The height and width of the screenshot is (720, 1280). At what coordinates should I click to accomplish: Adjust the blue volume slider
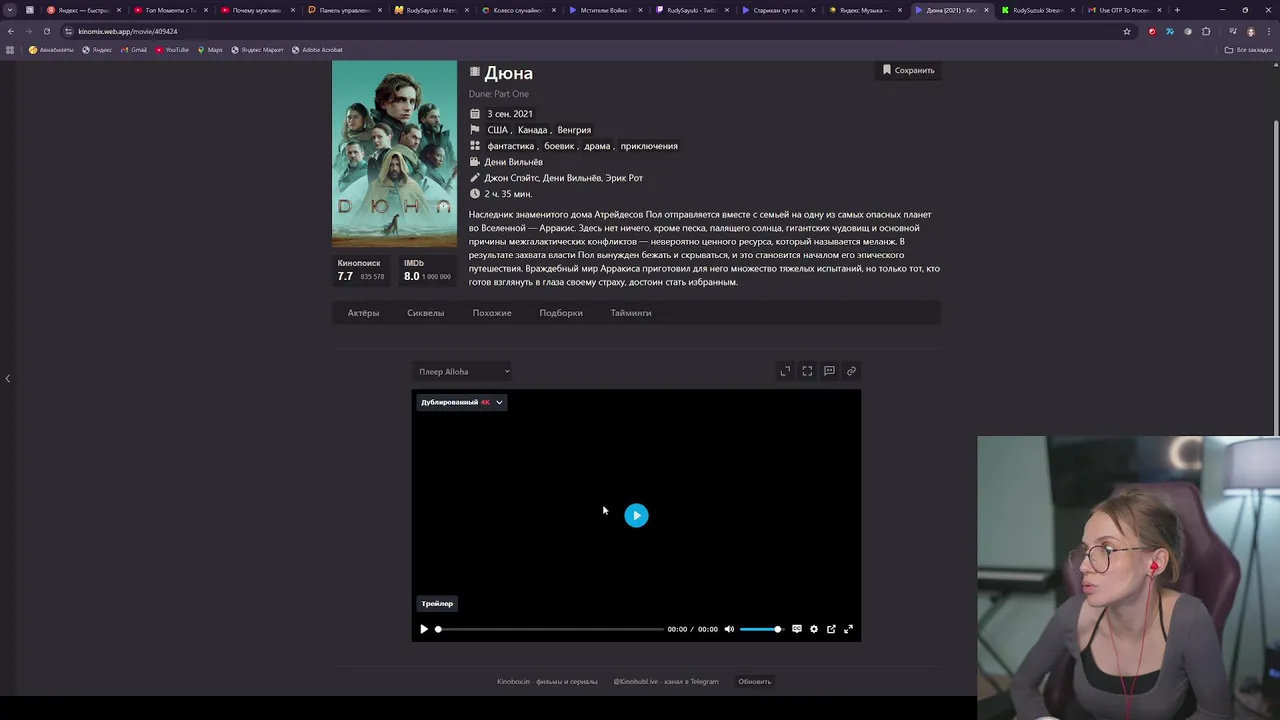click(760, 629)
